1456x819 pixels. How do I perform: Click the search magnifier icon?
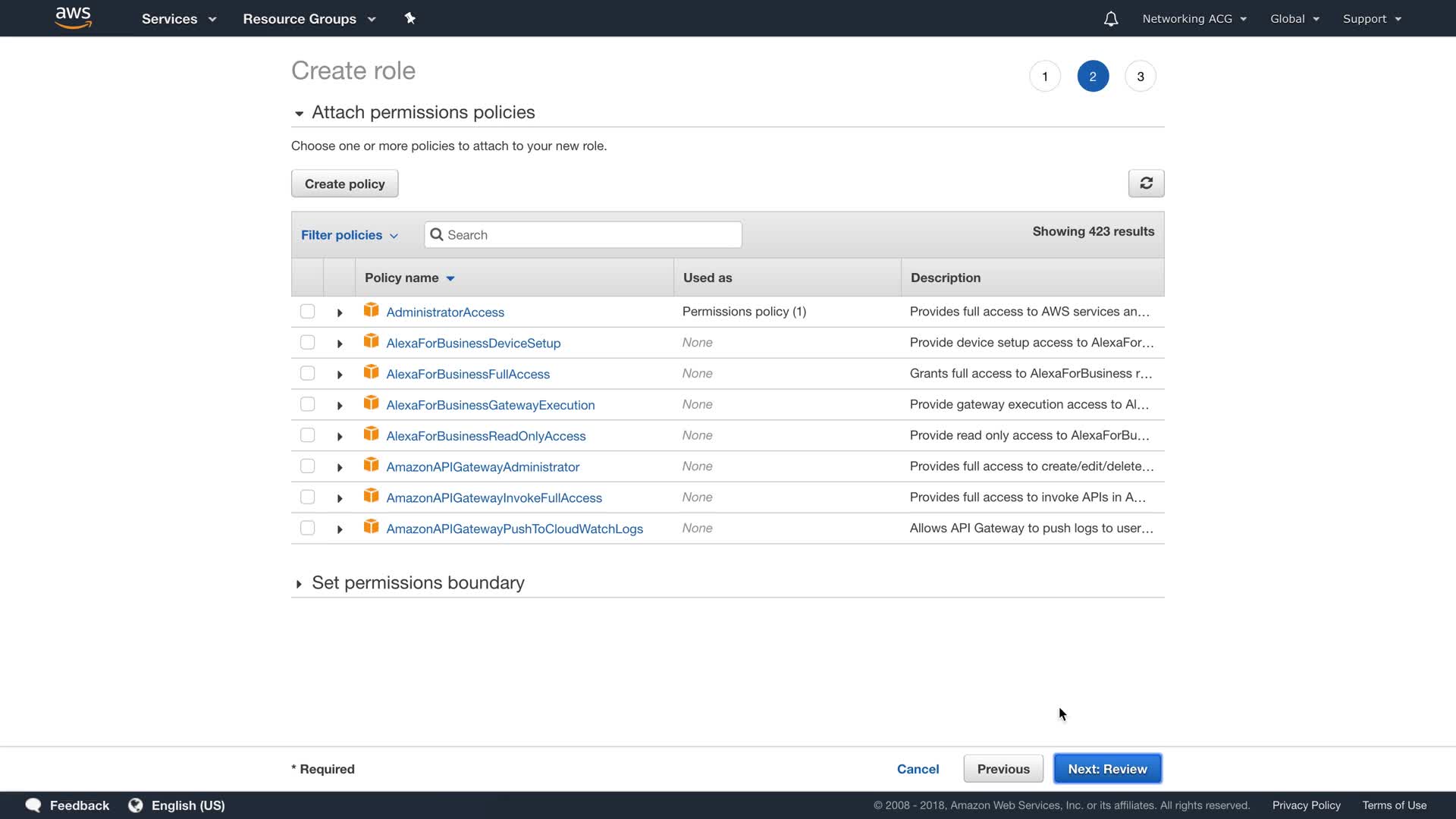click(437, 235)
